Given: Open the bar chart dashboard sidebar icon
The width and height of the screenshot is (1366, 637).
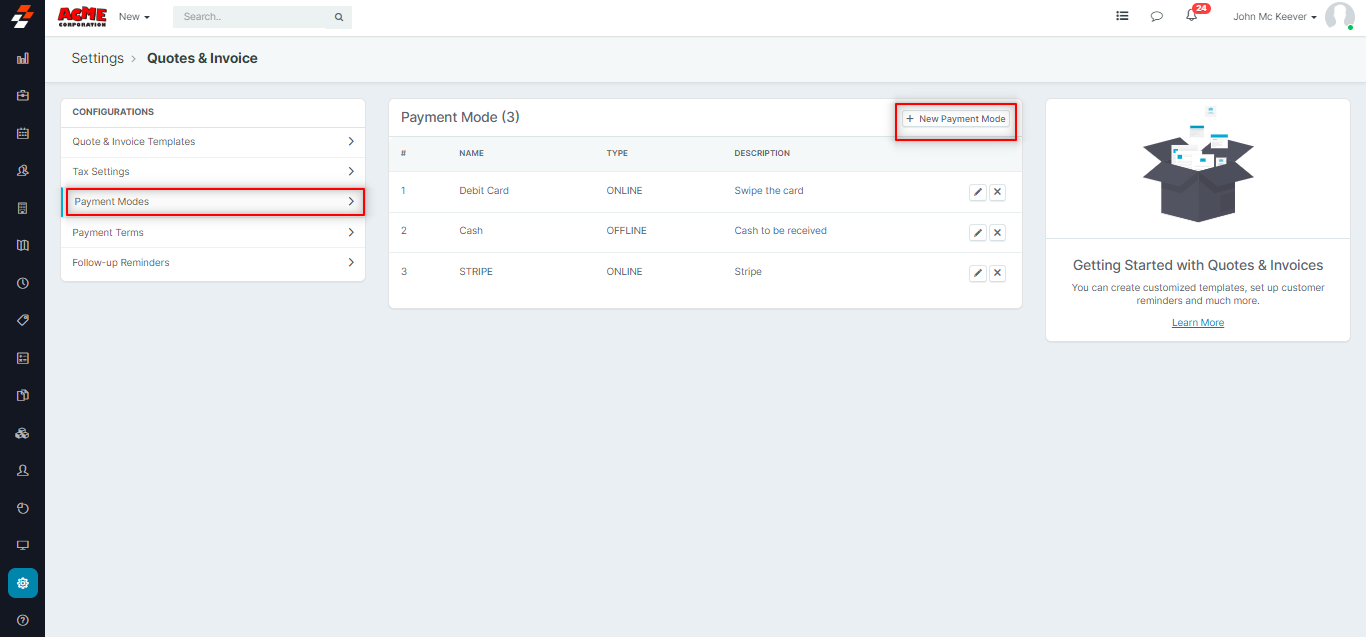Looking at the screenshot, I should coord(23,59).
